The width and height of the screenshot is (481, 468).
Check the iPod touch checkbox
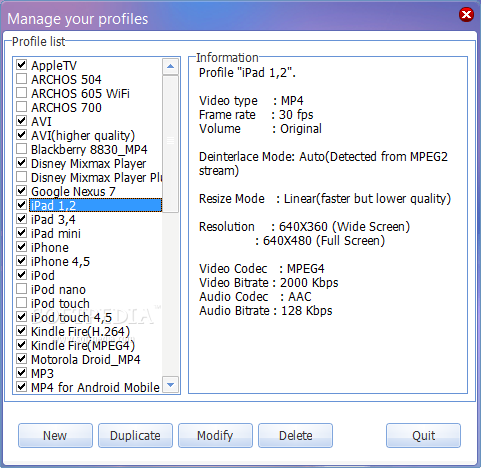click(x=22, y=302)
